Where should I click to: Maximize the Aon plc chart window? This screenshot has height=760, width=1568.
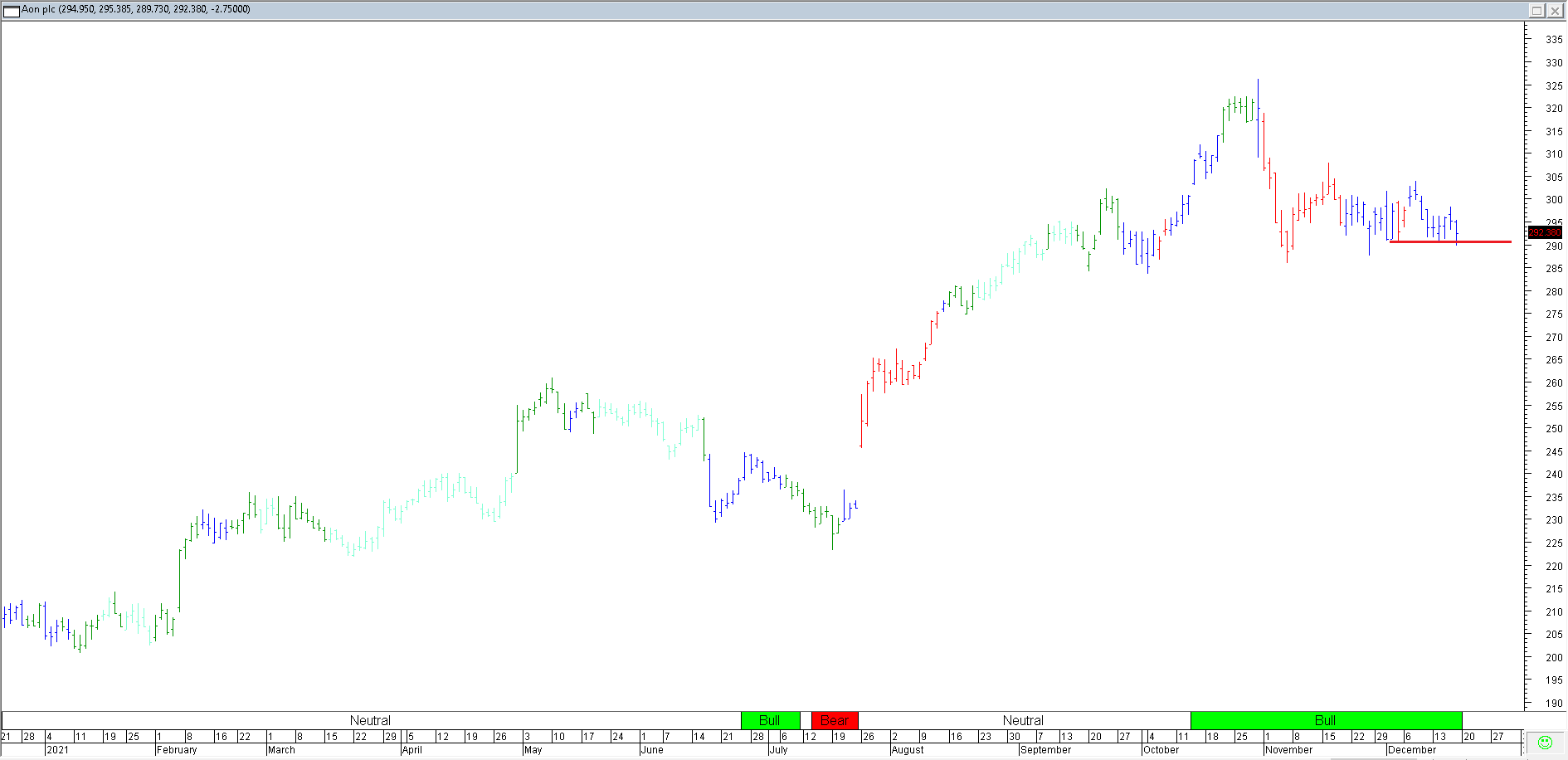click(x=1536, y=10)
